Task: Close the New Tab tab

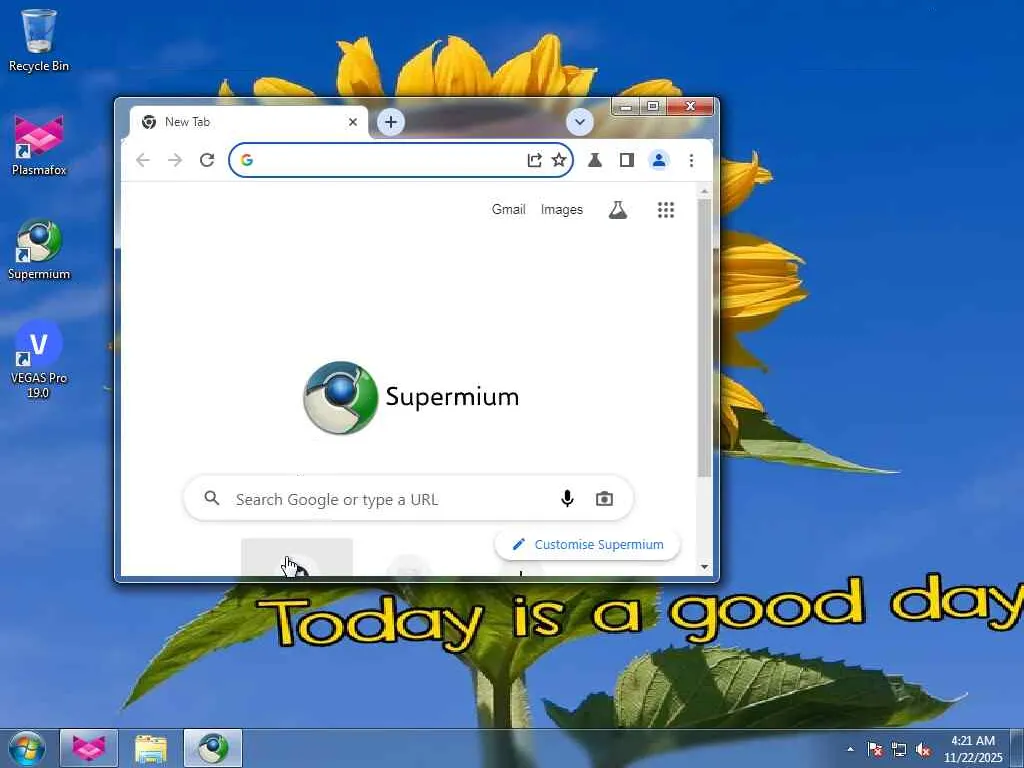Action: (x=353, y=122)
